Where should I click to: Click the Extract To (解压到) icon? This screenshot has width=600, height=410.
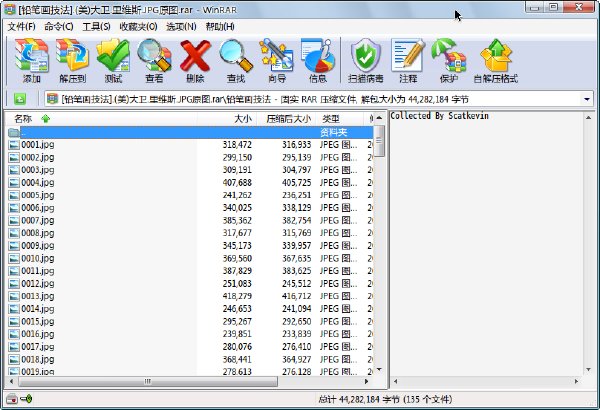(x=72, y=61)
